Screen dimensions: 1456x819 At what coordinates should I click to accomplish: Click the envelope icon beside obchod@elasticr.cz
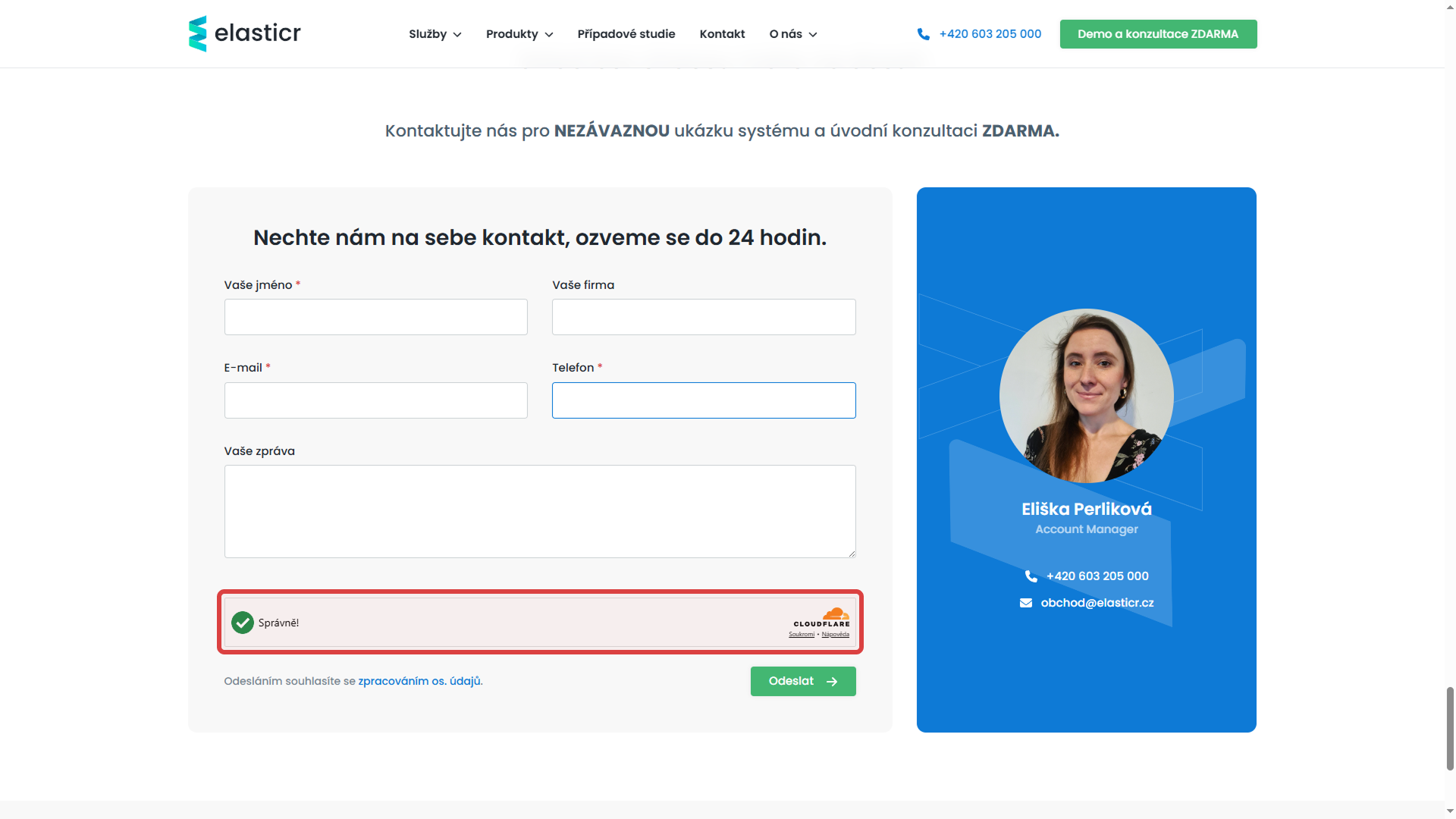[1026, 603]
